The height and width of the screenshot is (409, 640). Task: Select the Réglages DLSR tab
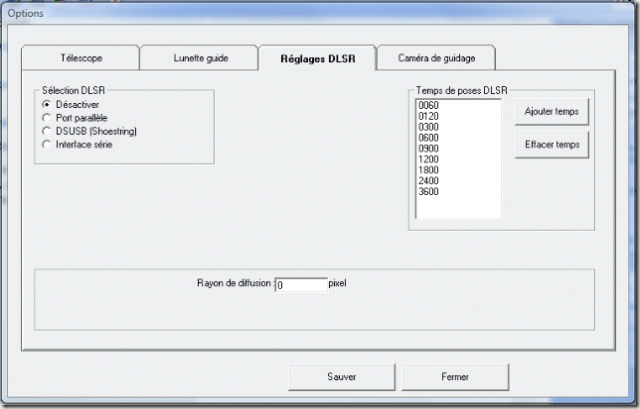(316, 58)
